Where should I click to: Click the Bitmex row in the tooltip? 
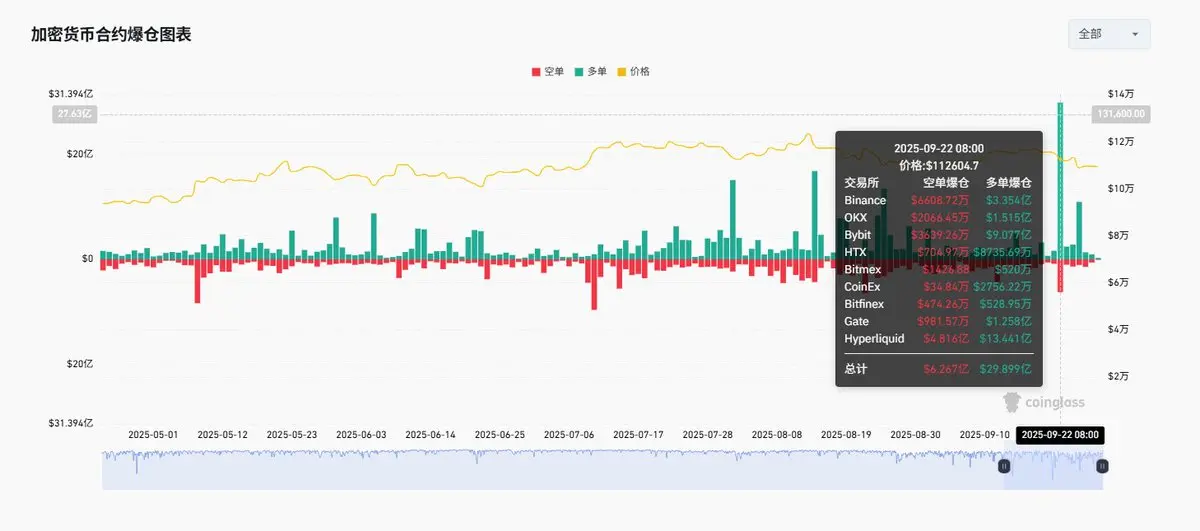(938, 269)
